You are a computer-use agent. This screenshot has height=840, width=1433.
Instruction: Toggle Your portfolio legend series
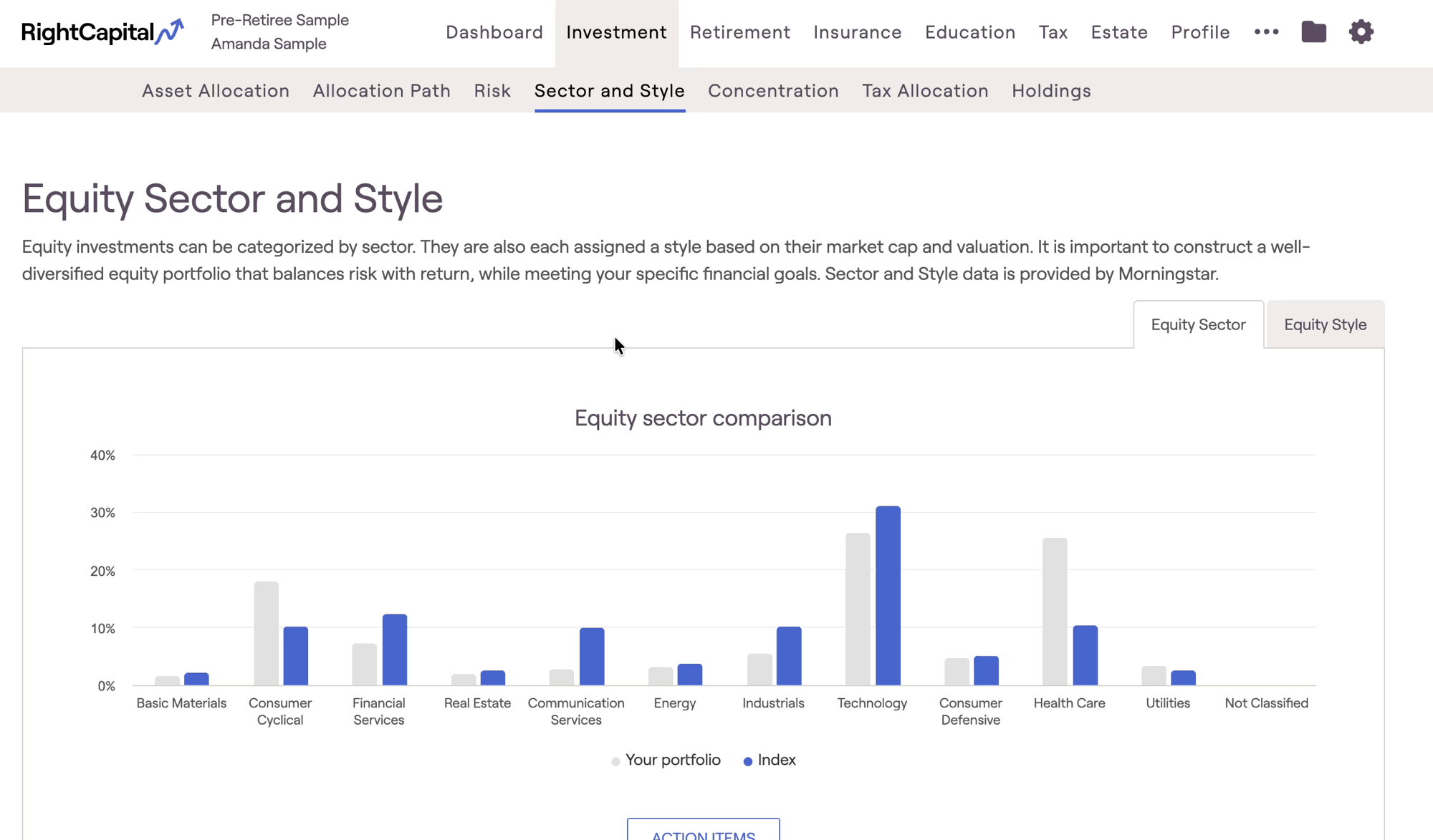[666, 760]
